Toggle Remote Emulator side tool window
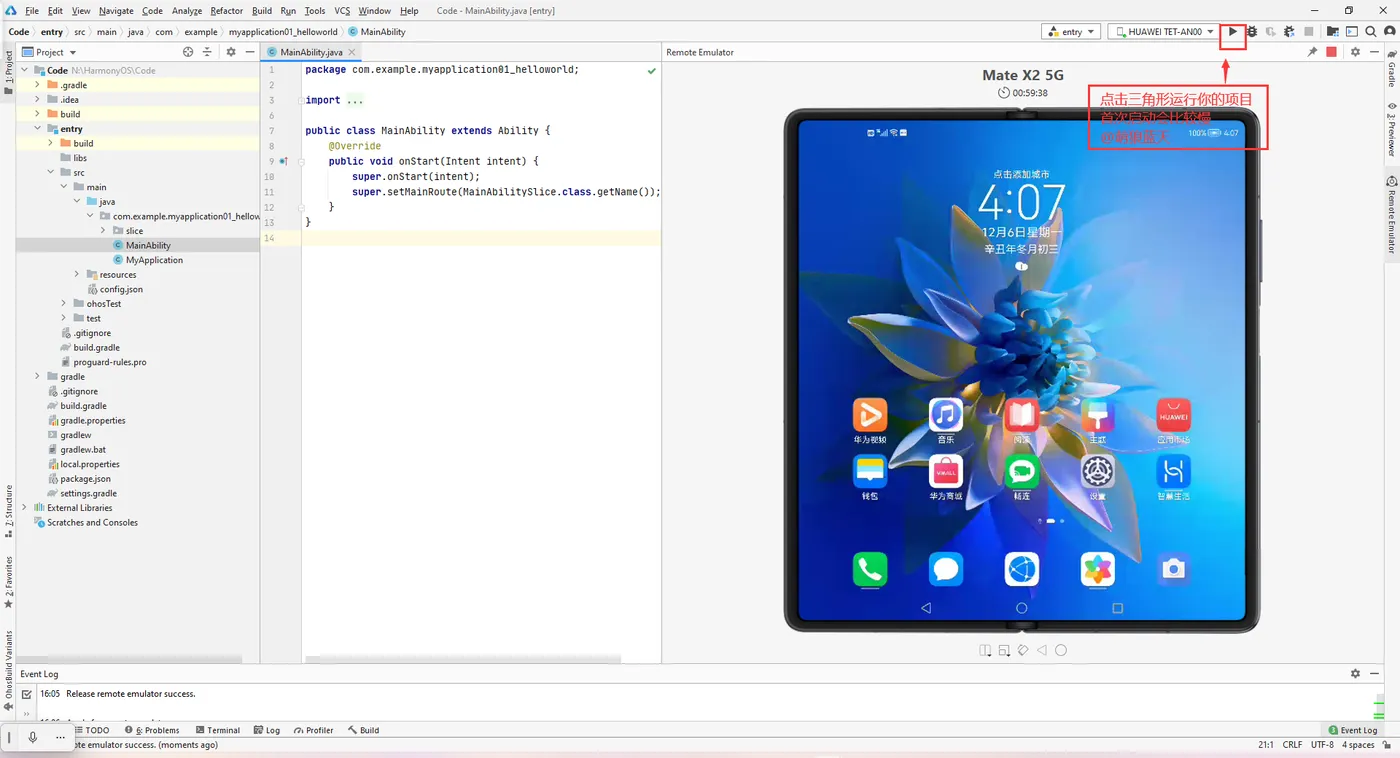The image size is (1400, 758). (1391, 216)
